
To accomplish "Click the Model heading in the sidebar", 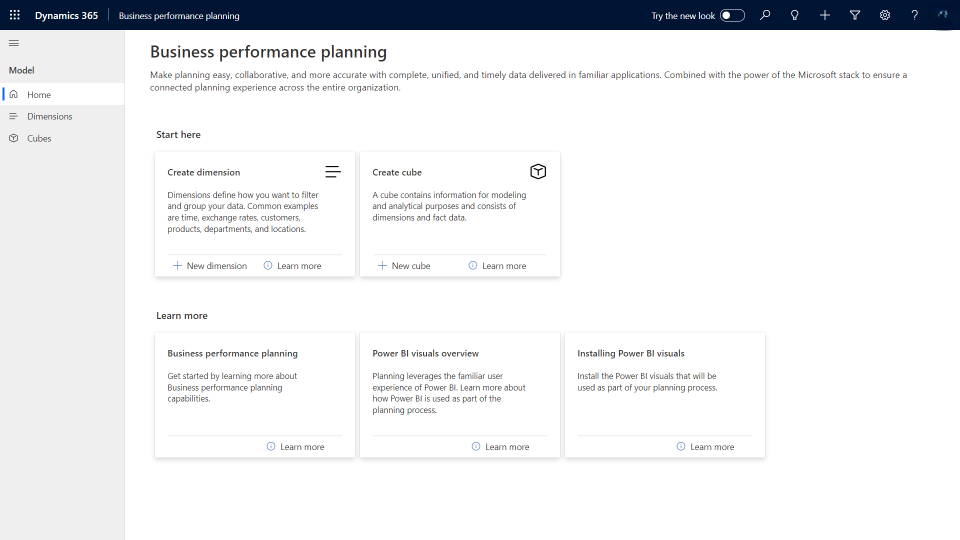I will (21, 70).
